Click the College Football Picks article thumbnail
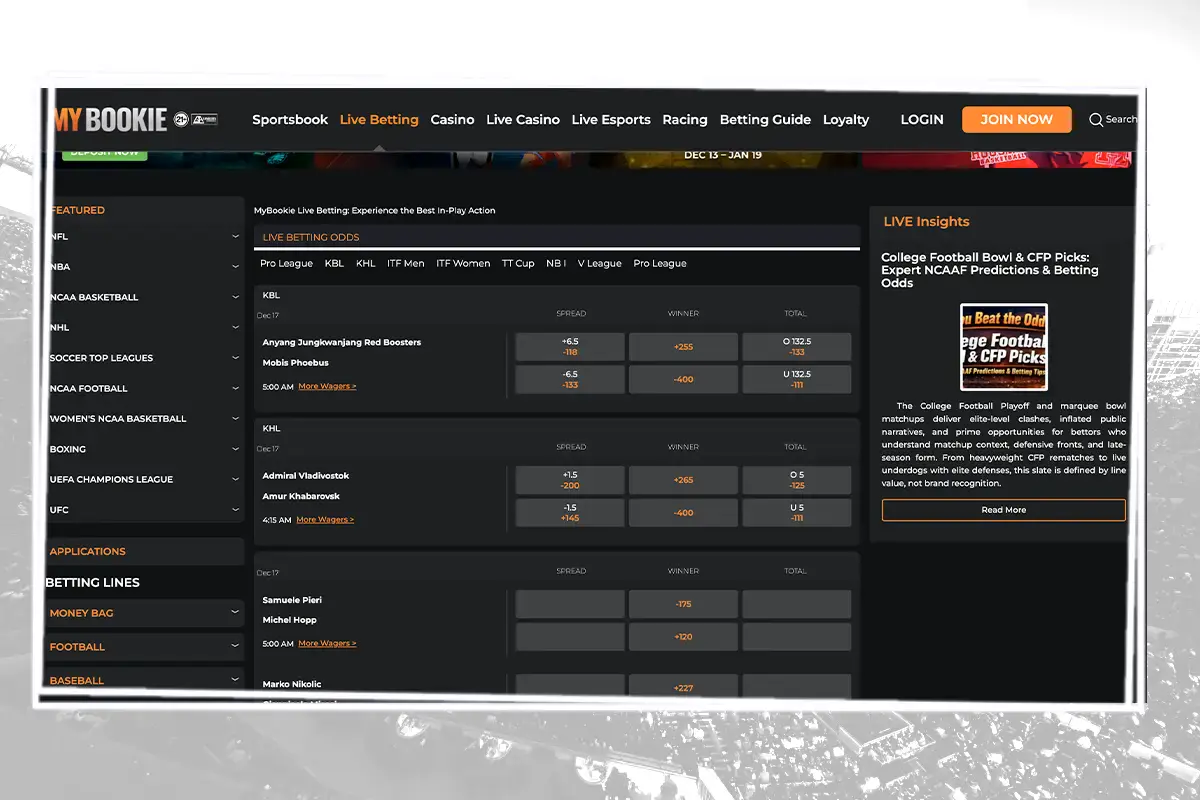The image size is (1200, 800). tap(1003, 348)
